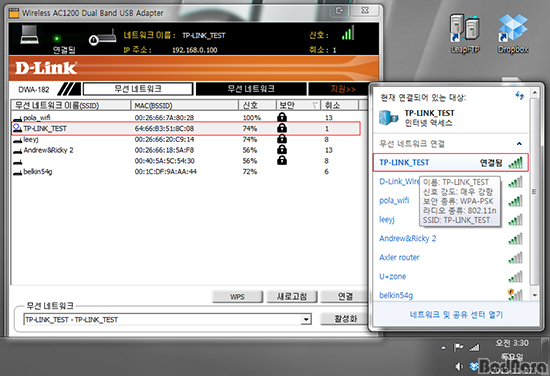Viewport: 550px width, 376px height.
Task: Click the network computer icon in flyout
Action: 389,118
